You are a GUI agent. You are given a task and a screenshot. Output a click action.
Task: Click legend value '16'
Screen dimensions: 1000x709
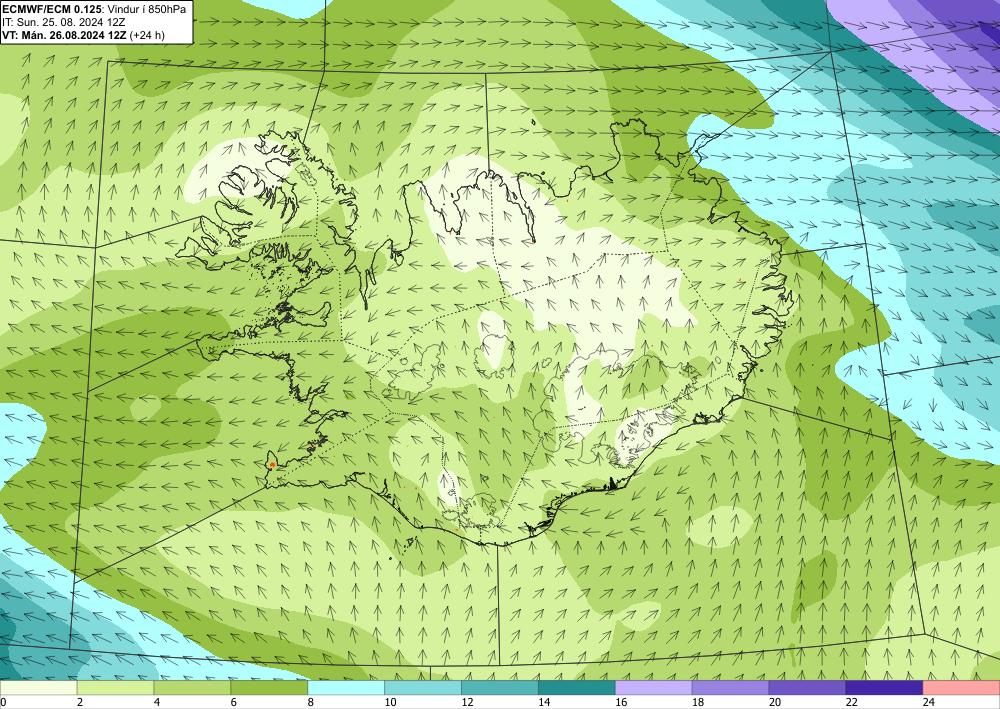(621, 703)
